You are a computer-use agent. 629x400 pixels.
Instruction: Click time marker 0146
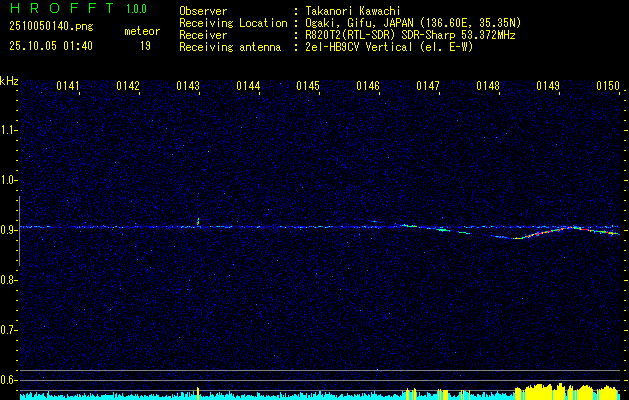point(368,86)
